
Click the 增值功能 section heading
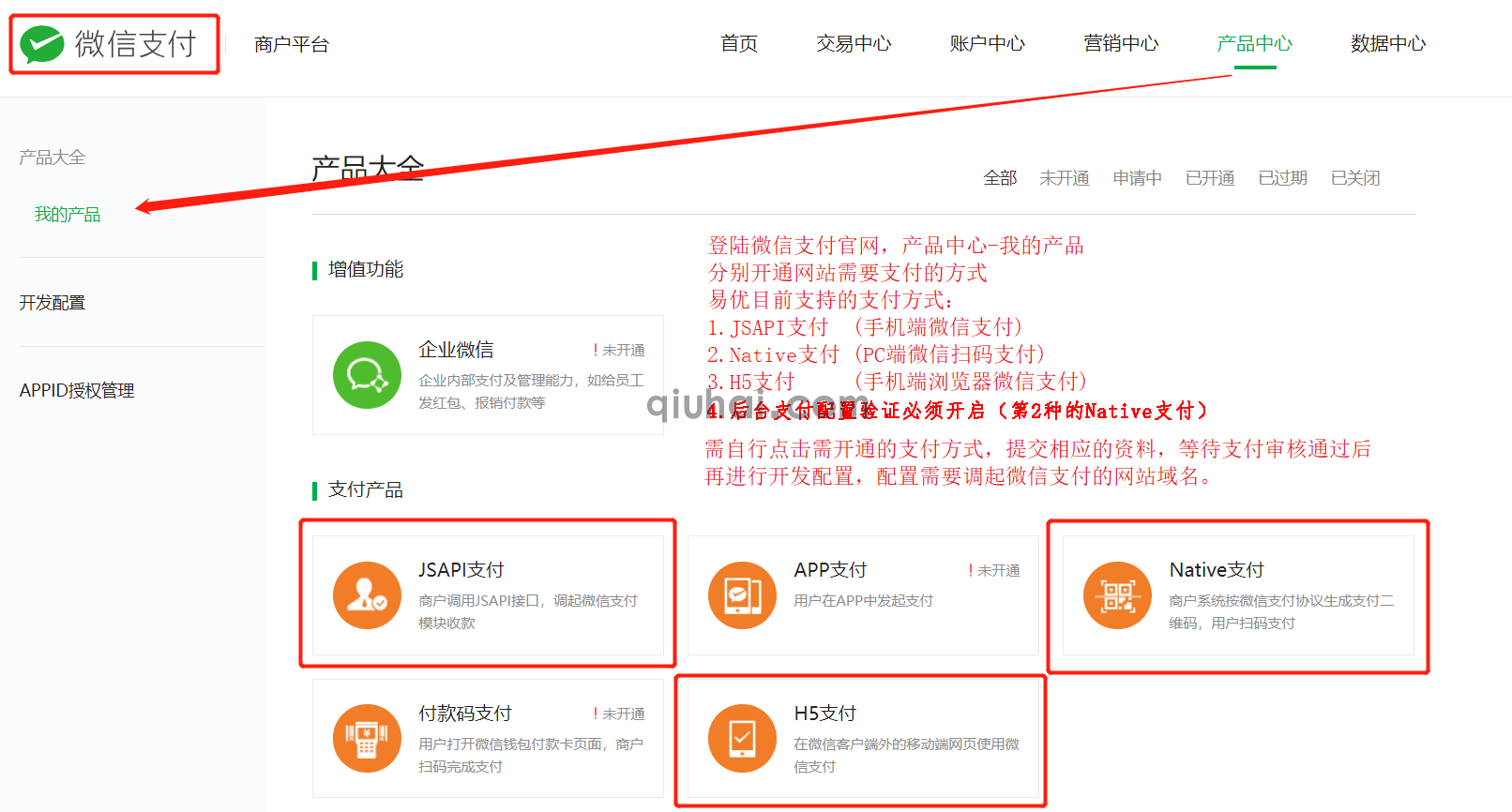click(x=366, y=270)
